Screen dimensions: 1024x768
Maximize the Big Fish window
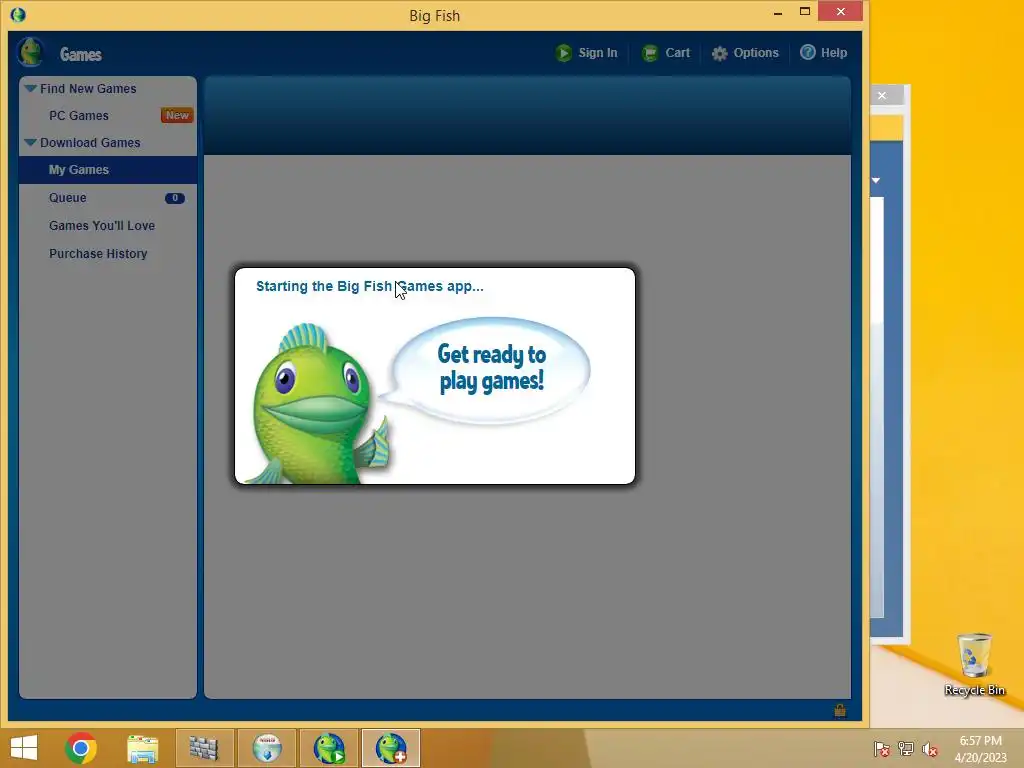[x=805, y=11]
